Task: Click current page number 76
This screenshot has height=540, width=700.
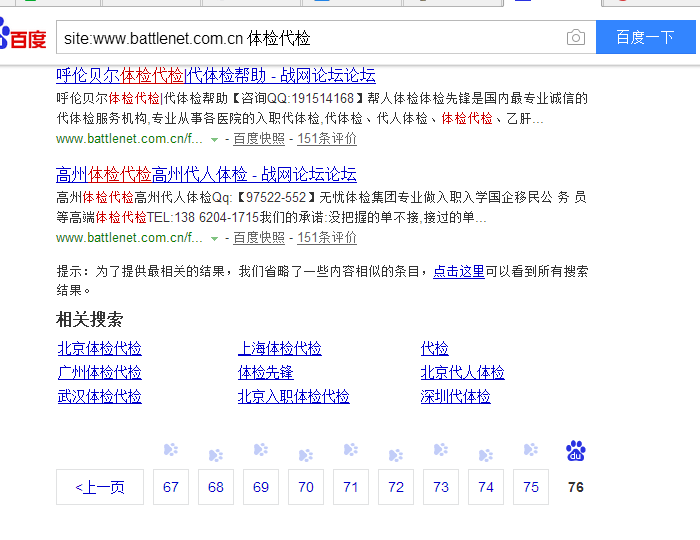Action: pos(576,487)
